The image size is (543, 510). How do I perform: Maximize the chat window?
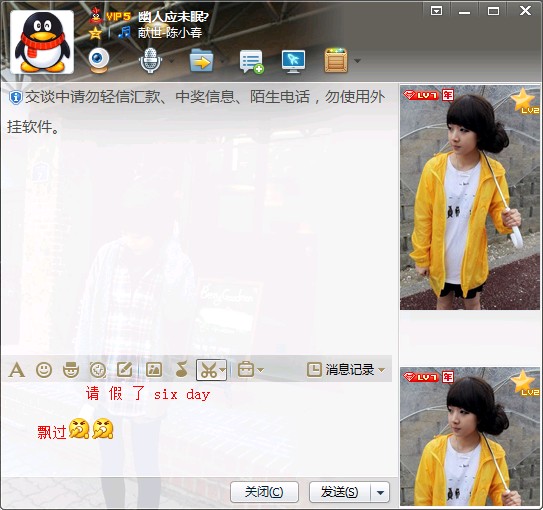pyautogui.click(x=493, y=11)
